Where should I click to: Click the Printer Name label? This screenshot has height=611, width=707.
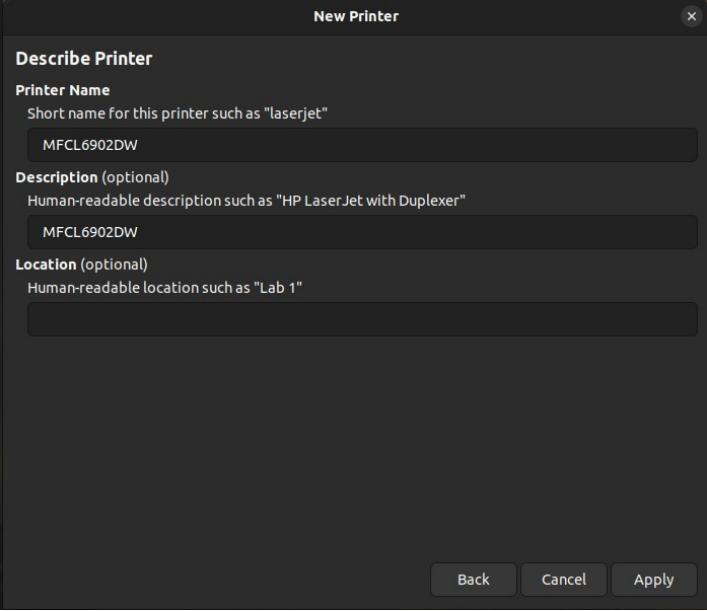point(62,90)
